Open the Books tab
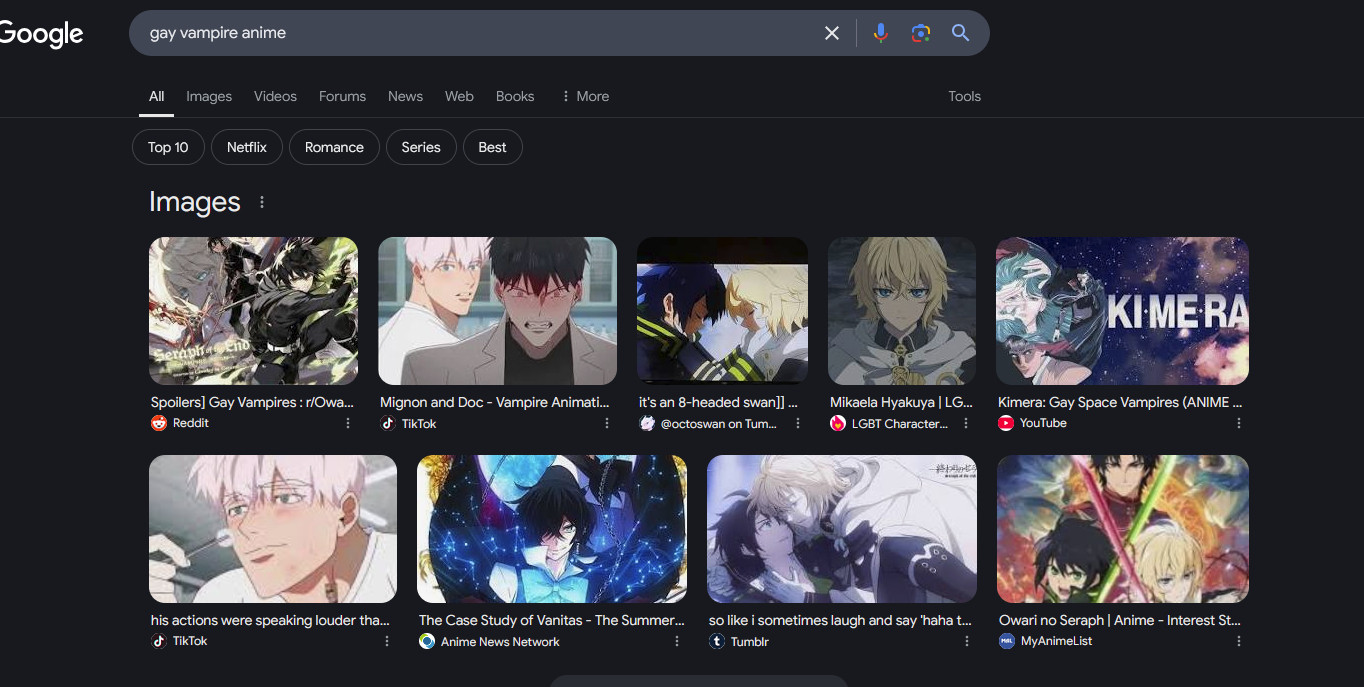The height and width of the screenshot is (687, 1364). coord(515,96)
